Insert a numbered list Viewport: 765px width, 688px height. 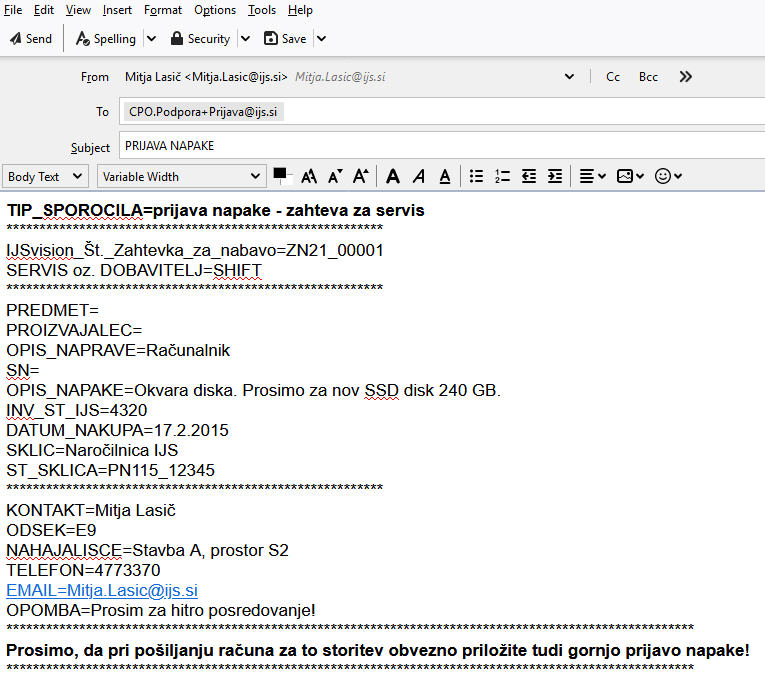pyautogui.click(x=502, y=176)
